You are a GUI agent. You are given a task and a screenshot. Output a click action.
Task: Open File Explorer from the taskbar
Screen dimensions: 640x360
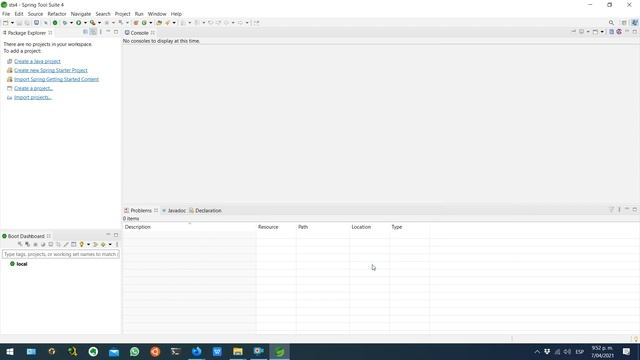pos(238,351)
